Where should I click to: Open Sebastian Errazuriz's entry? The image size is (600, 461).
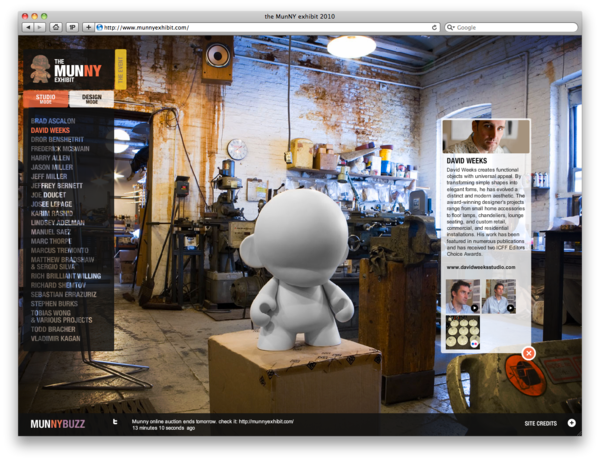(x=64, y=294)
